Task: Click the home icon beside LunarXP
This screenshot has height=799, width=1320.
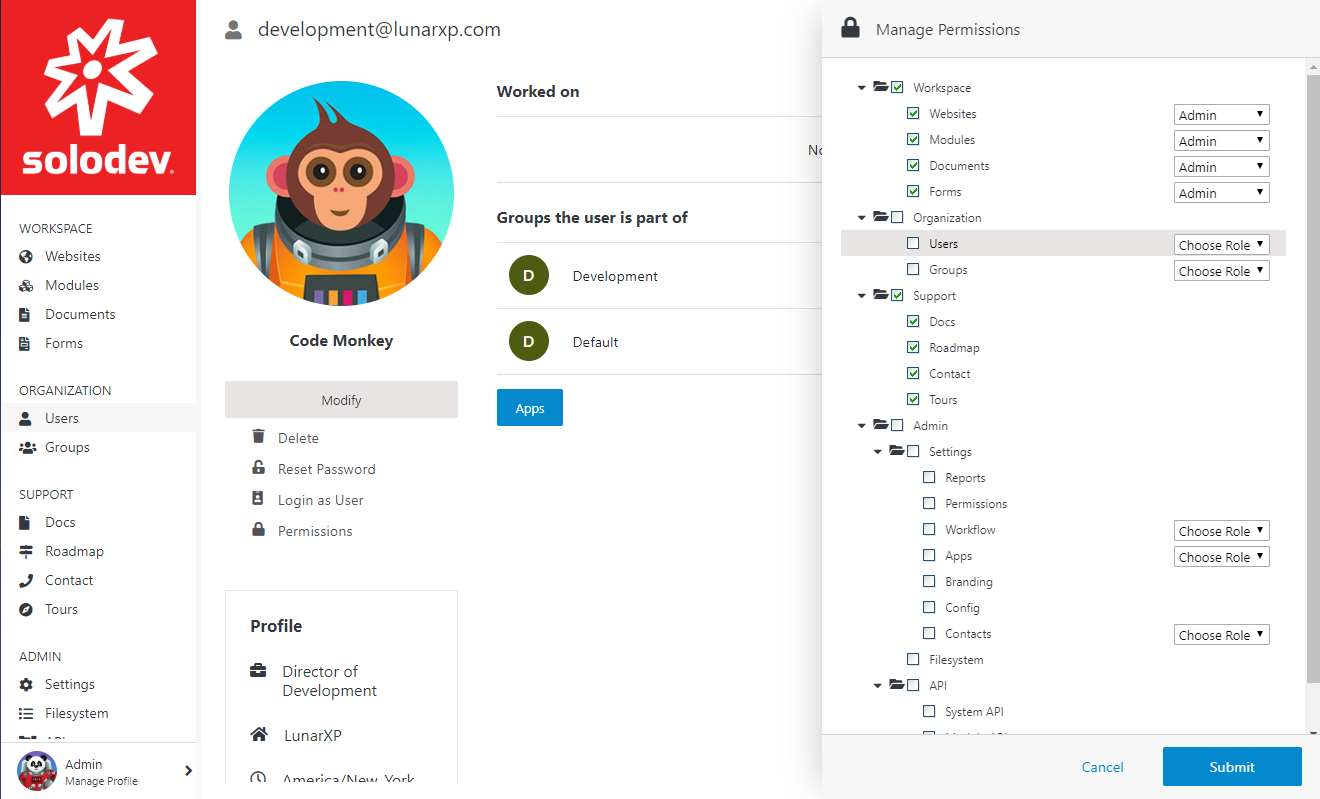Action: coord(259,735)
